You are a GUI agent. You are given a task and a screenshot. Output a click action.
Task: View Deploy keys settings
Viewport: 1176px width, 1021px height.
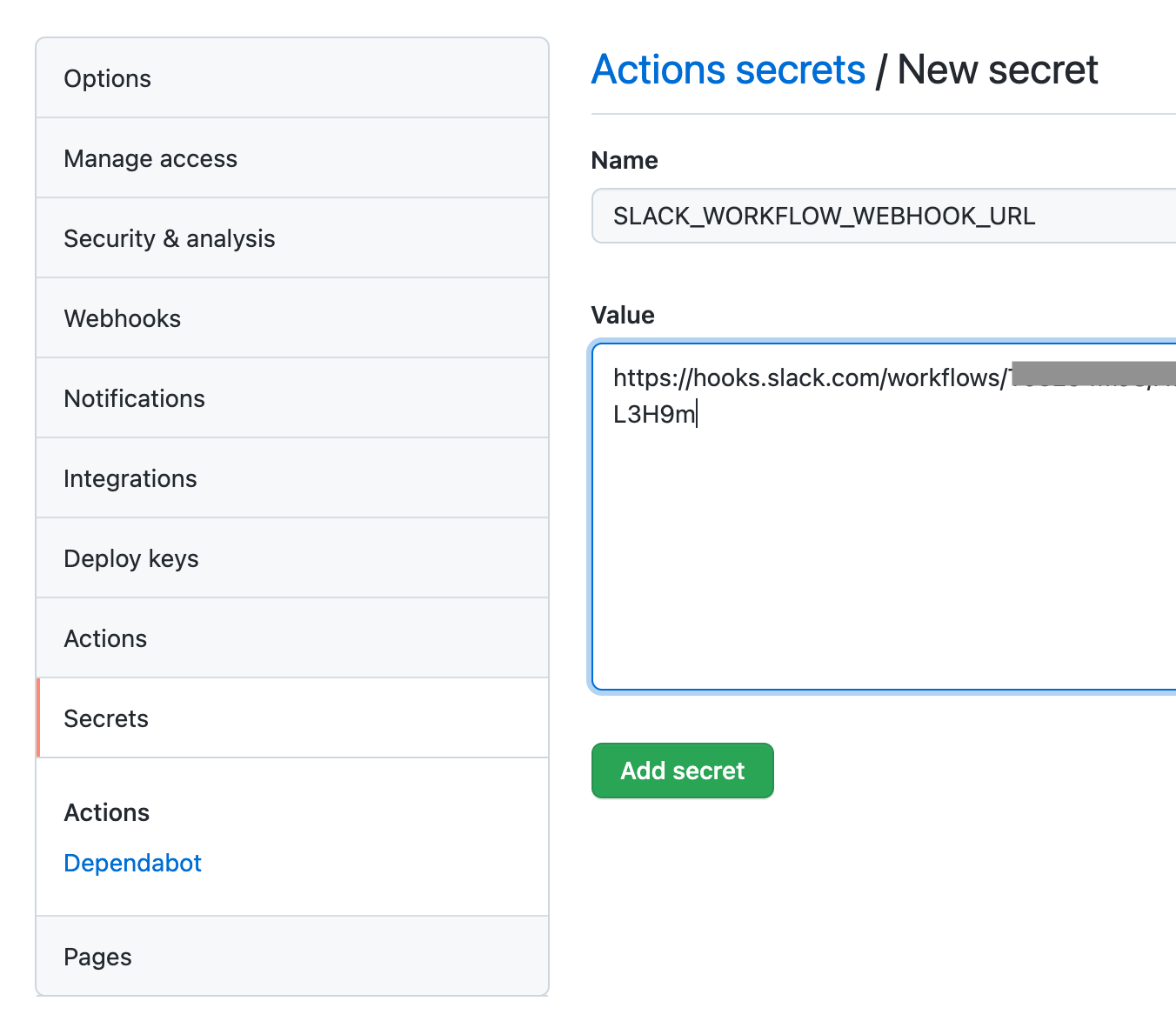pos(131,558)
